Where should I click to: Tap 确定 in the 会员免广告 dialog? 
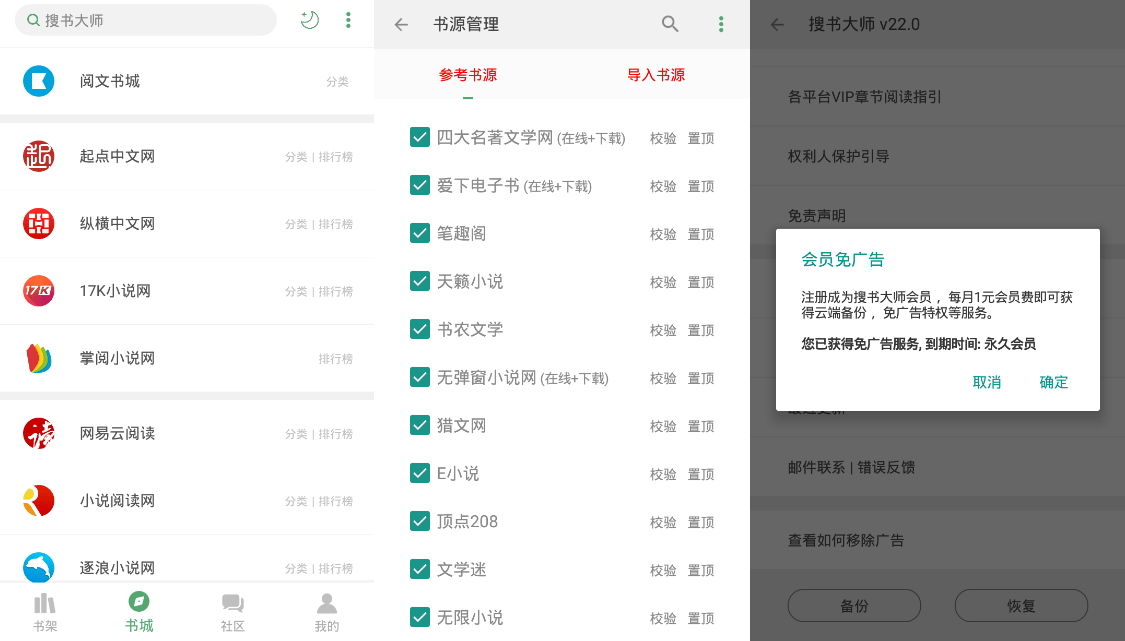point(1053,382)
